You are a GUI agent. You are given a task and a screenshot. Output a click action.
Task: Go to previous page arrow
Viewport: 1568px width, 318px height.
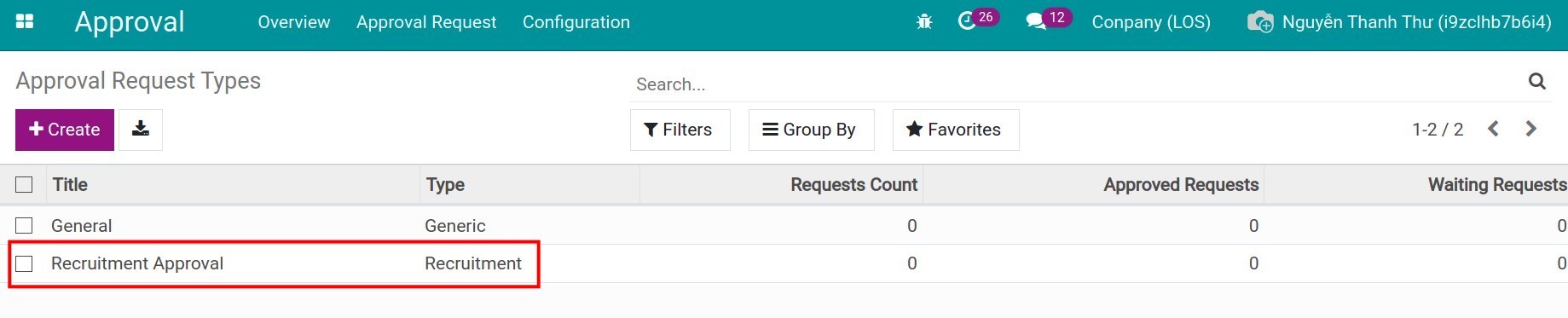point(1493,129)
